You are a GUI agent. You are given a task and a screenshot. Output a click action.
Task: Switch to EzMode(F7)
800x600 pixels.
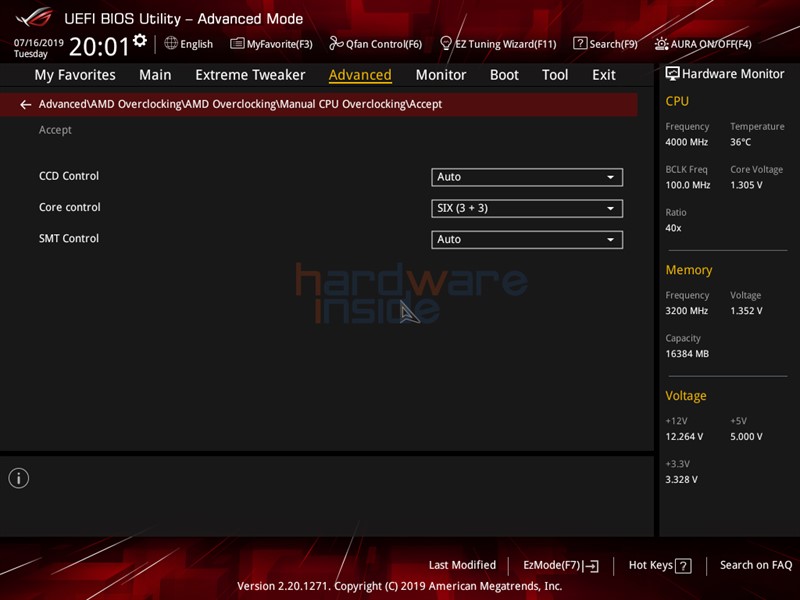[x=561, y=565]
